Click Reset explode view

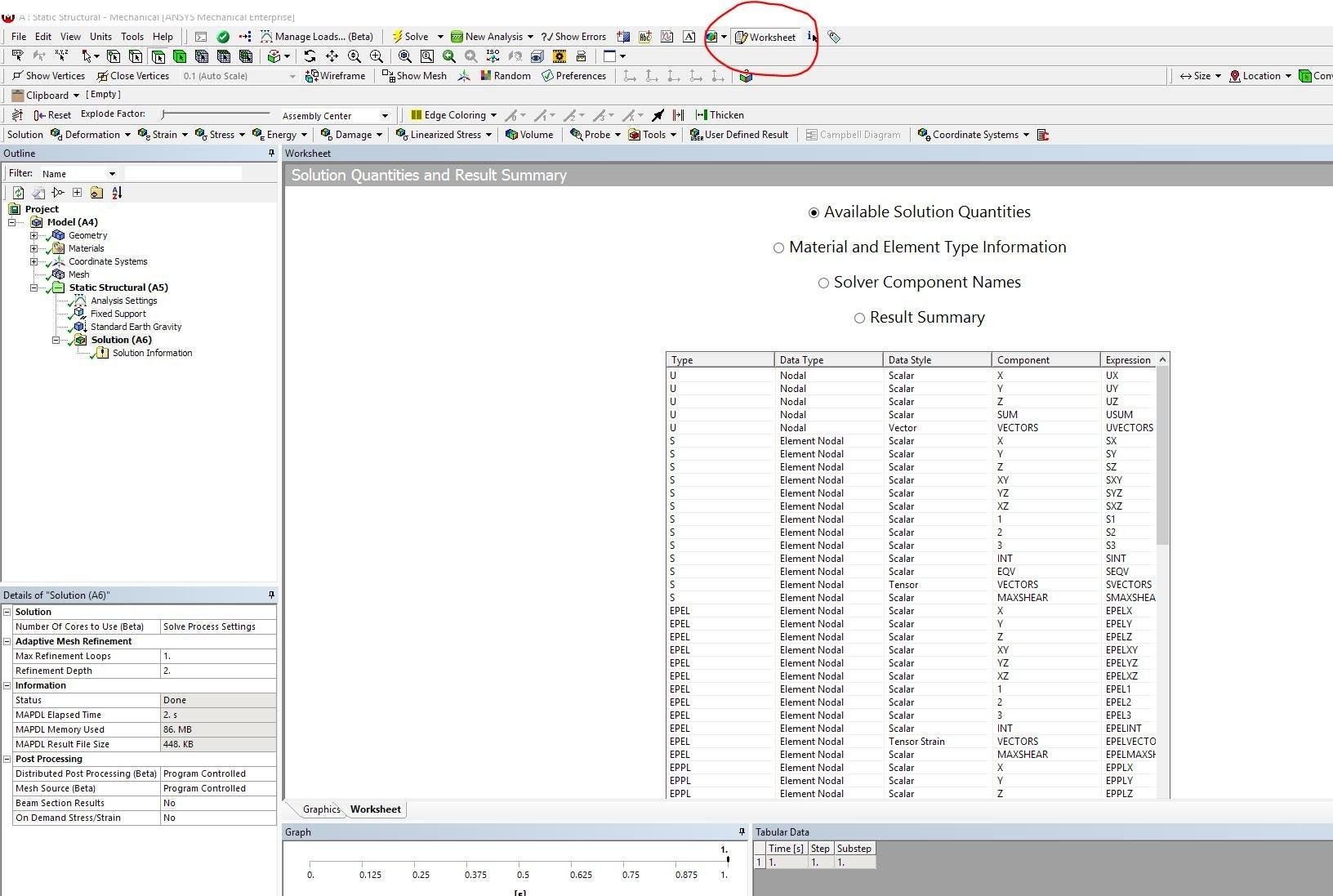tap(52, 115)
